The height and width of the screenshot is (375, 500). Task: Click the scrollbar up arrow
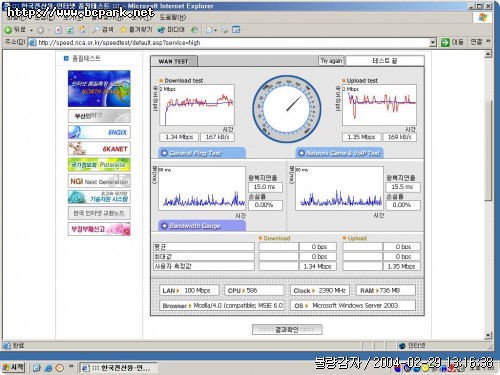point(488,54)
